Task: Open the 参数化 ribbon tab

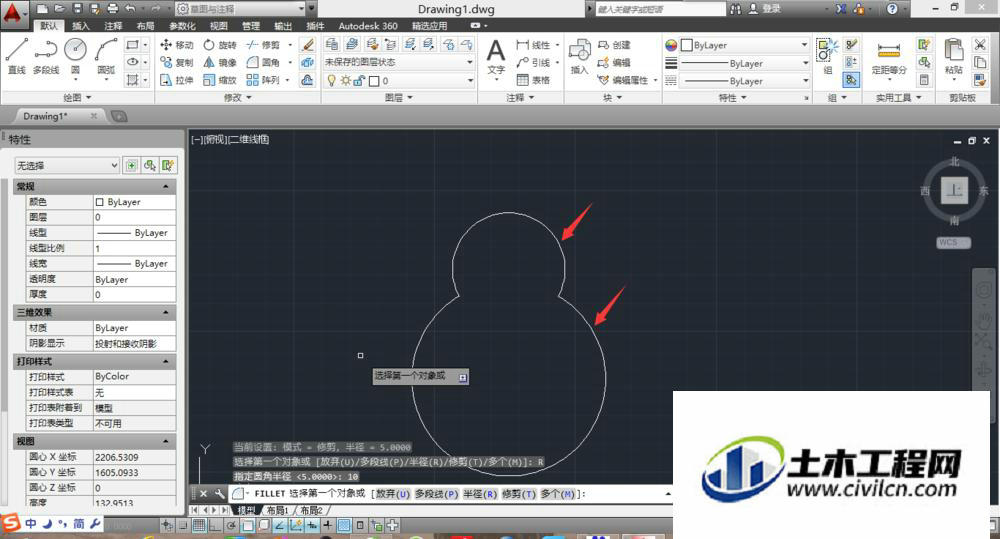Action: coord(182,26)
